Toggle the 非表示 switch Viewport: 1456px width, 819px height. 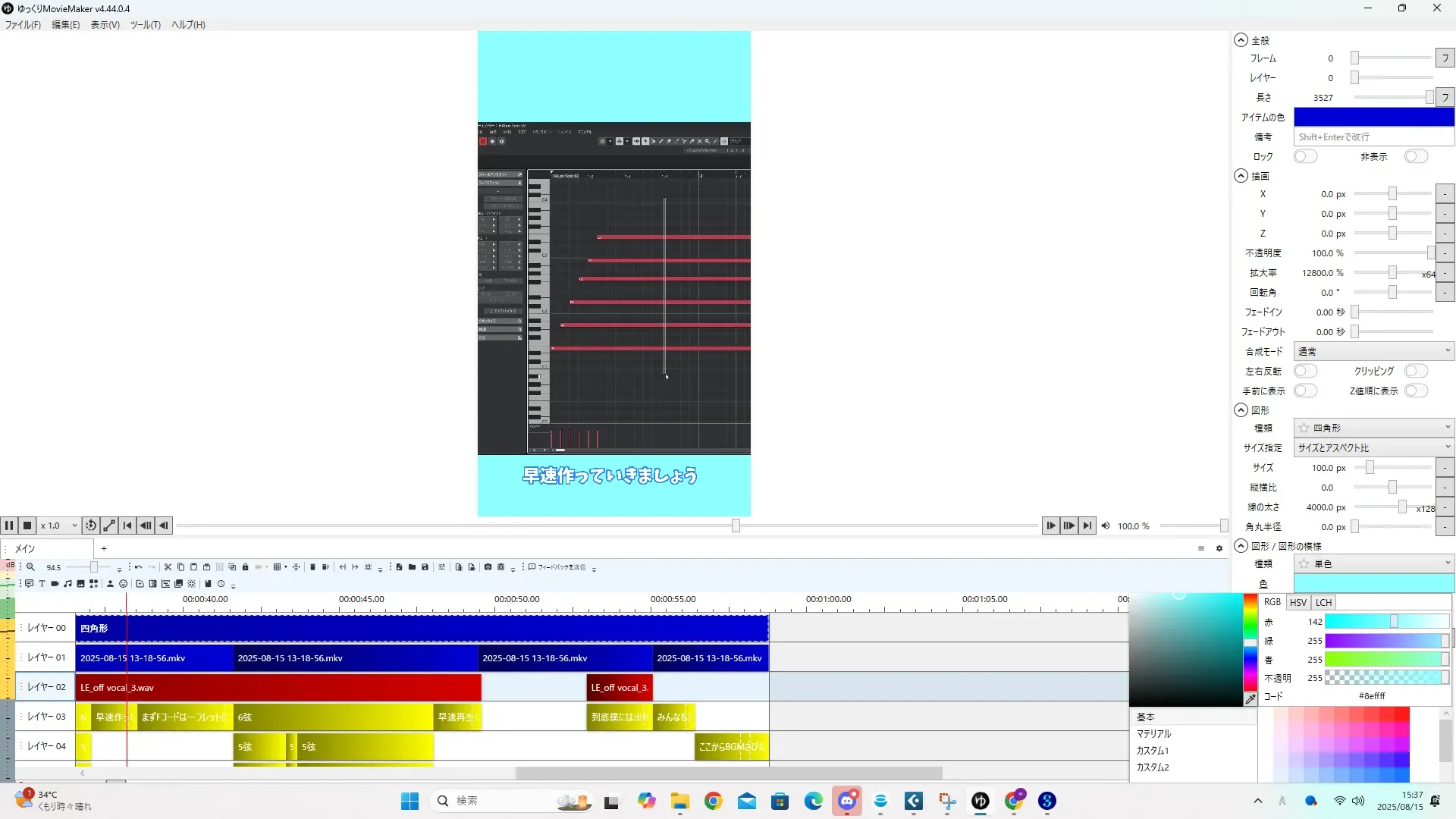click(1415, 156)
